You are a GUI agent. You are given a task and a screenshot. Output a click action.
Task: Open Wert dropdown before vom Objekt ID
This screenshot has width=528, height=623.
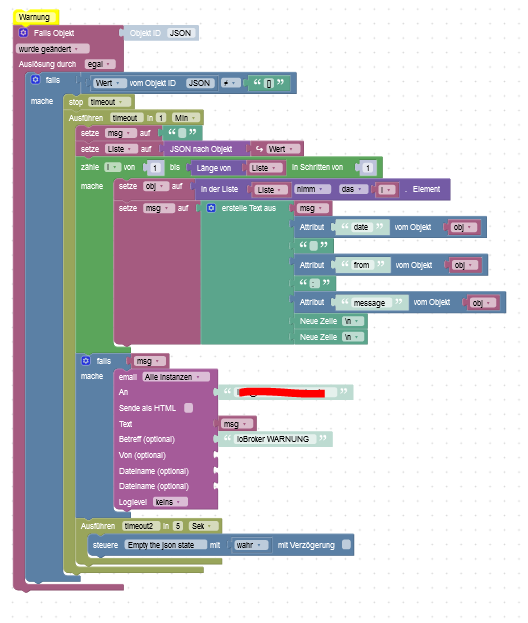pyautogui.click(x=110, y=83)
